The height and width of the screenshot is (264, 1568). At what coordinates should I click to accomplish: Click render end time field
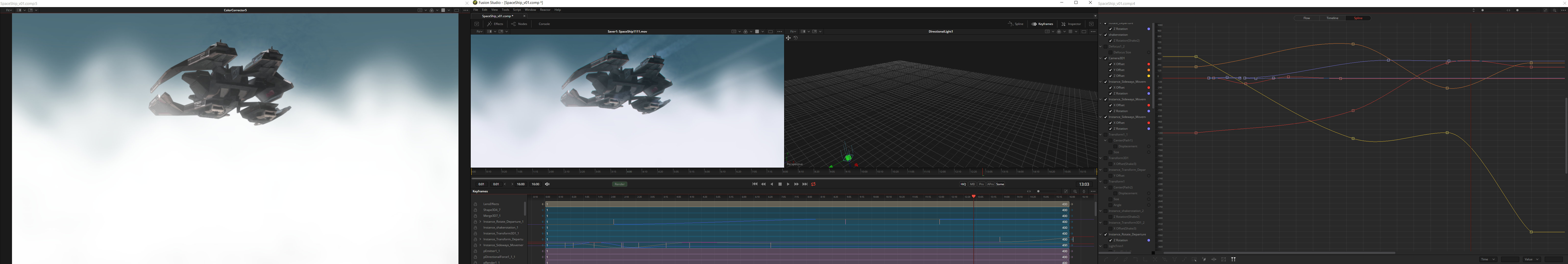click(521, 184)
